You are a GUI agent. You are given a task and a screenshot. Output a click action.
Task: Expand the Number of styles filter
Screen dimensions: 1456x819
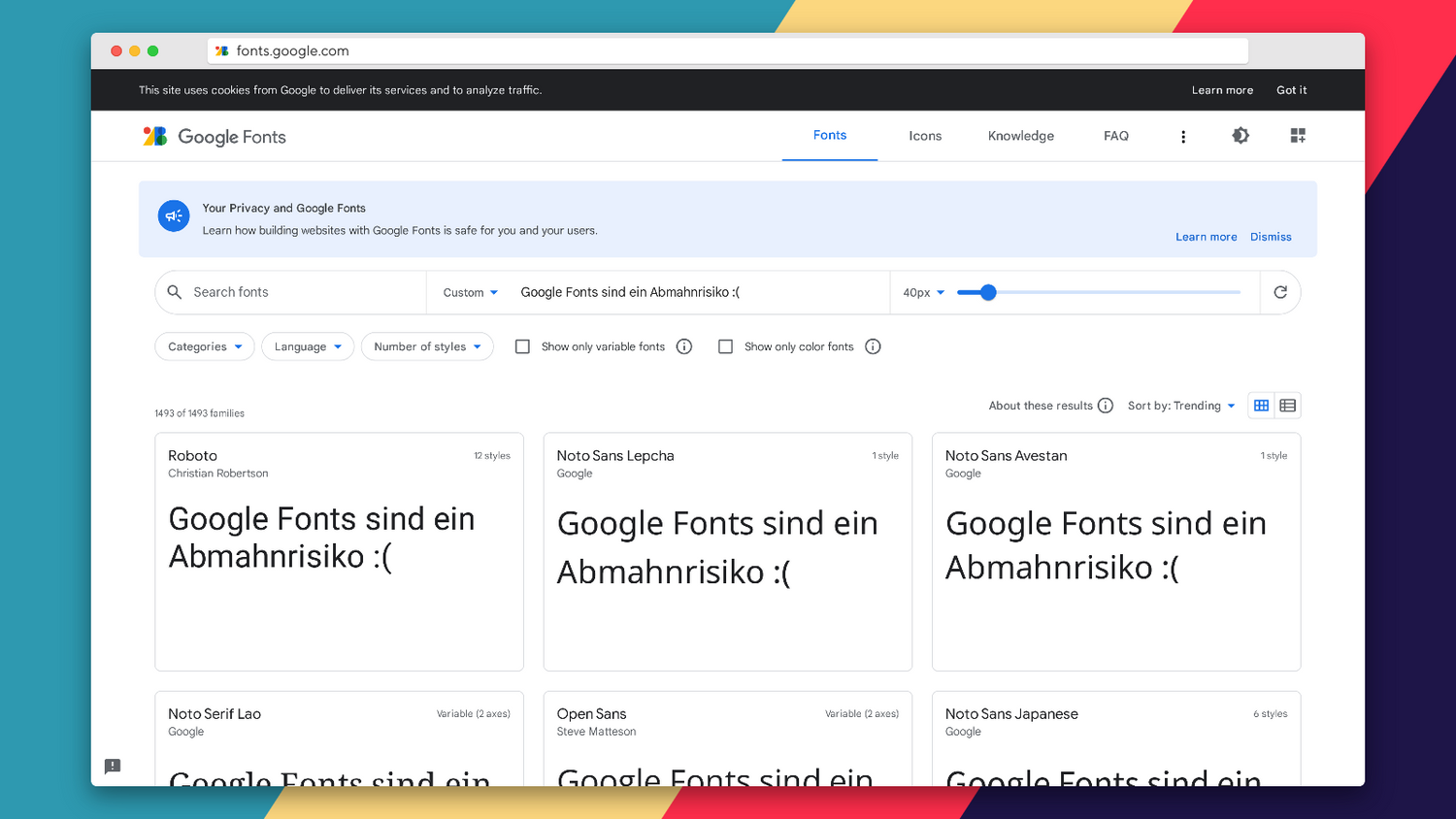[x=427, y=346]
